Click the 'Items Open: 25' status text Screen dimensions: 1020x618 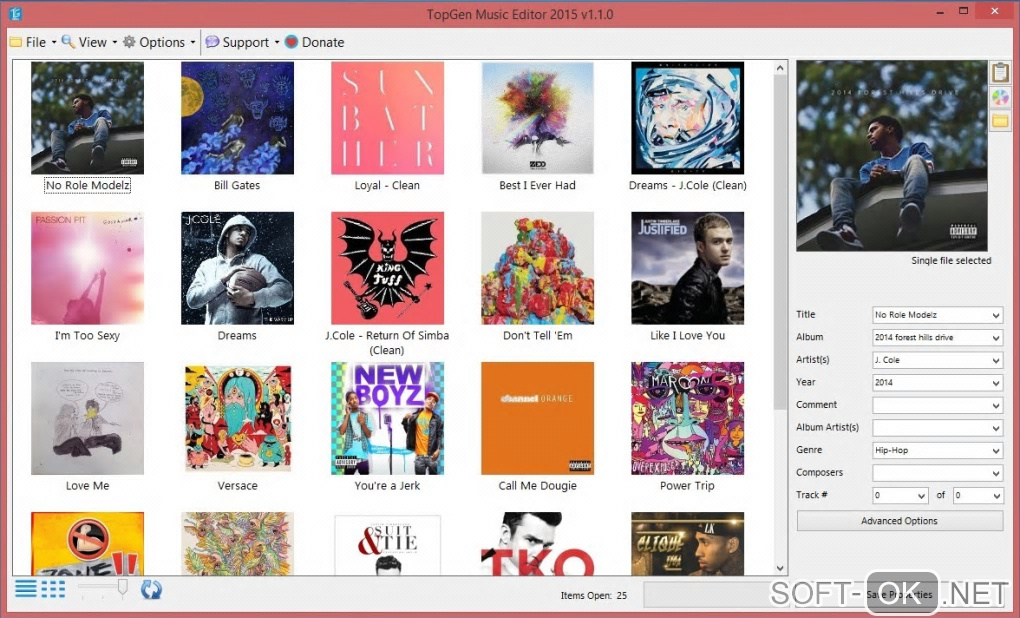click(x=593, y=595)
